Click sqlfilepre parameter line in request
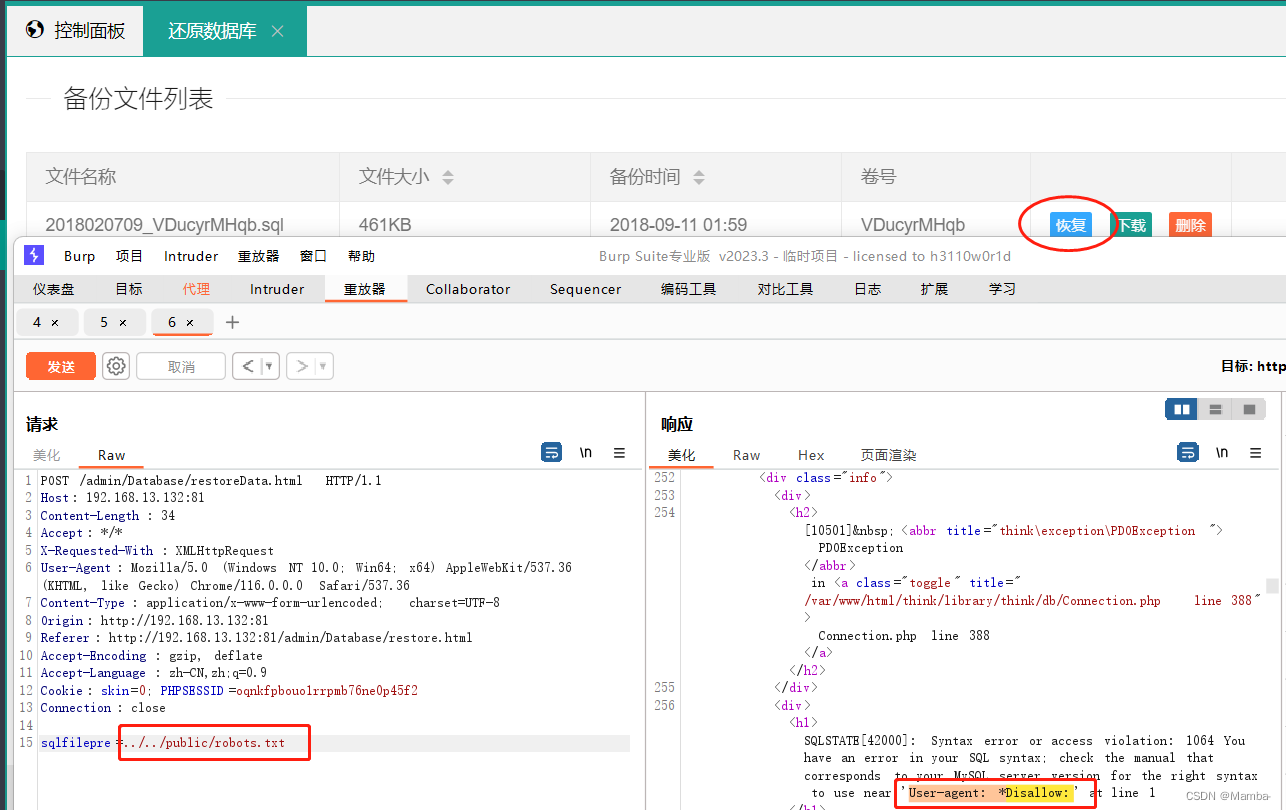This screenshot has width=1286, height=810. 334,743
